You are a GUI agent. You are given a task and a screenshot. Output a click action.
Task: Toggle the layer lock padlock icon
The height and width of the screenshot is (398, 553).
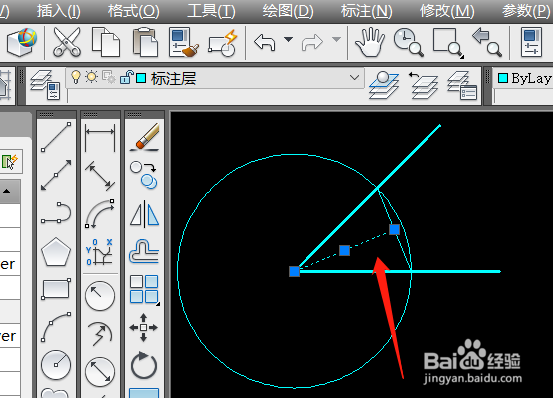(126, 77)
